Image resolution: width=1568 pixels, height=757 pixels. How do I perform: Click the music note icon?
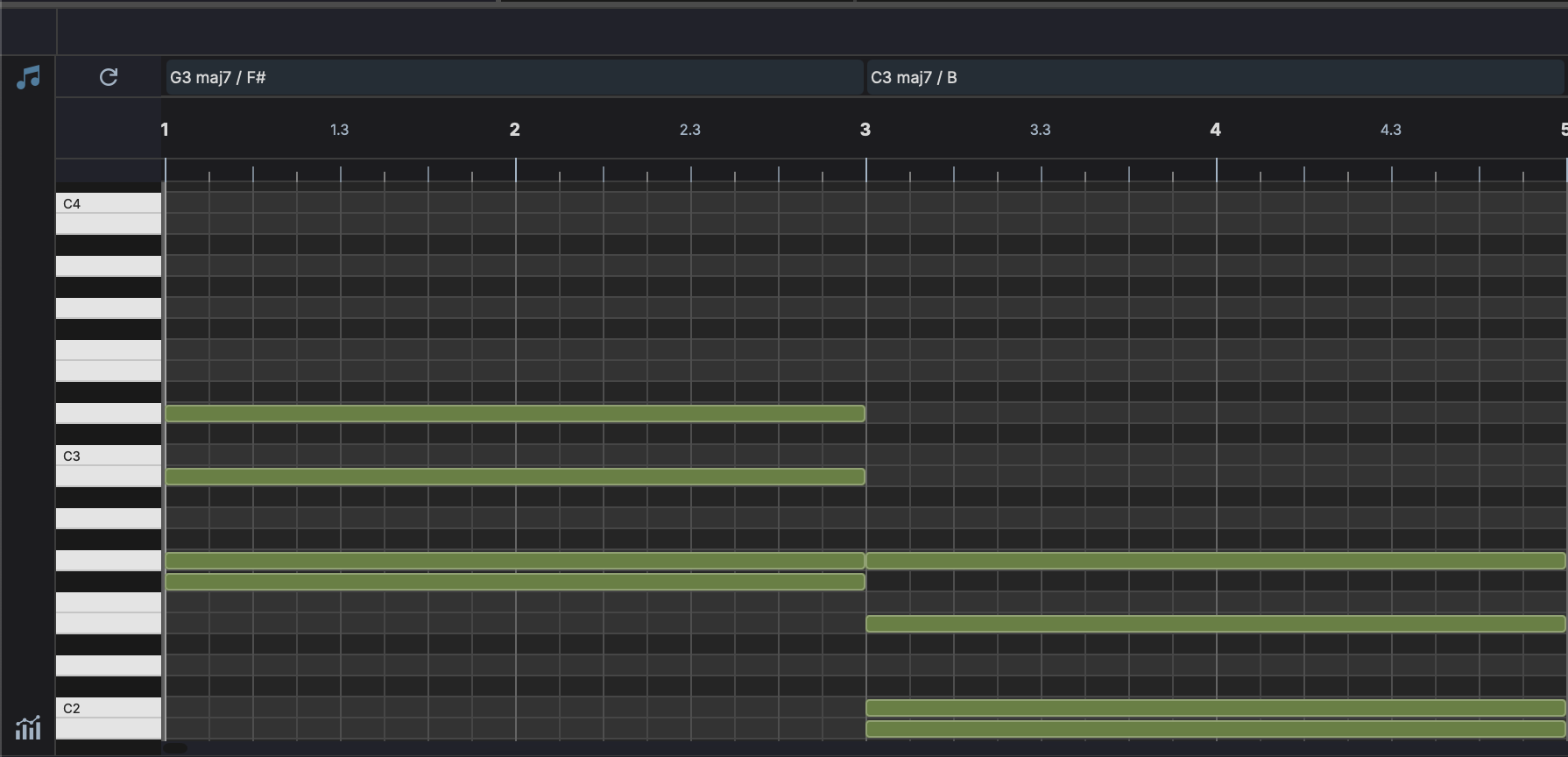pos(28,77)
